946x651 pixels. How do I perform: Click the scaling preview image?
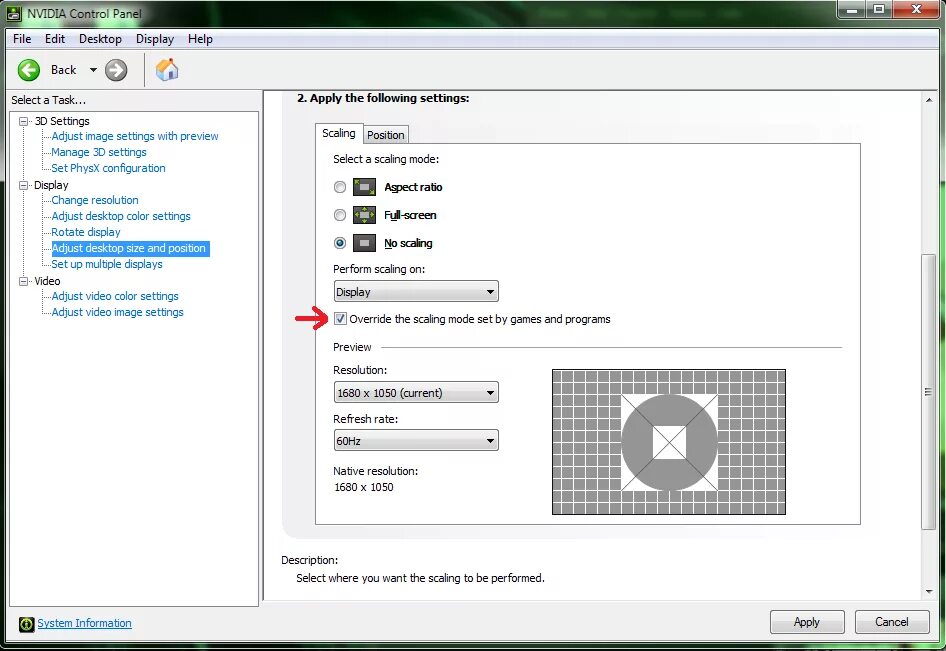(x=668, y=442)
